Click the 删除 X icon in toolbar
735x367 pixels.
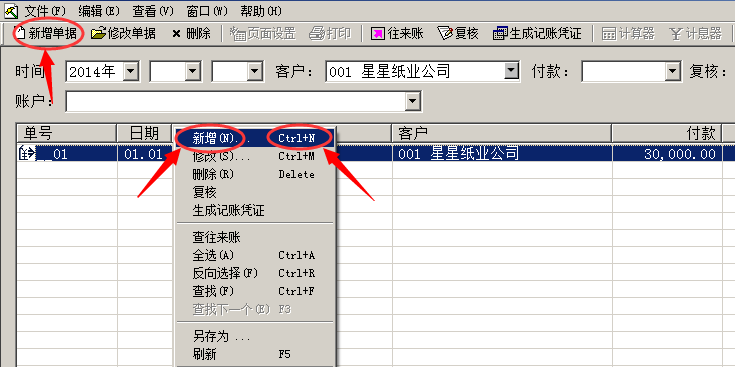coord(176,34)
